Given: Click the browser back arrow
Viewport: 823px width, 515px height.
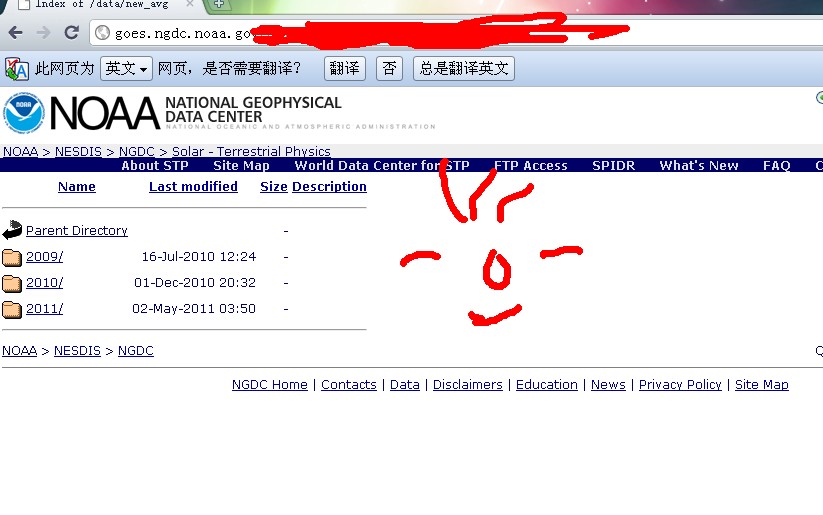Looking at the screenshot, I should point(16,33).
